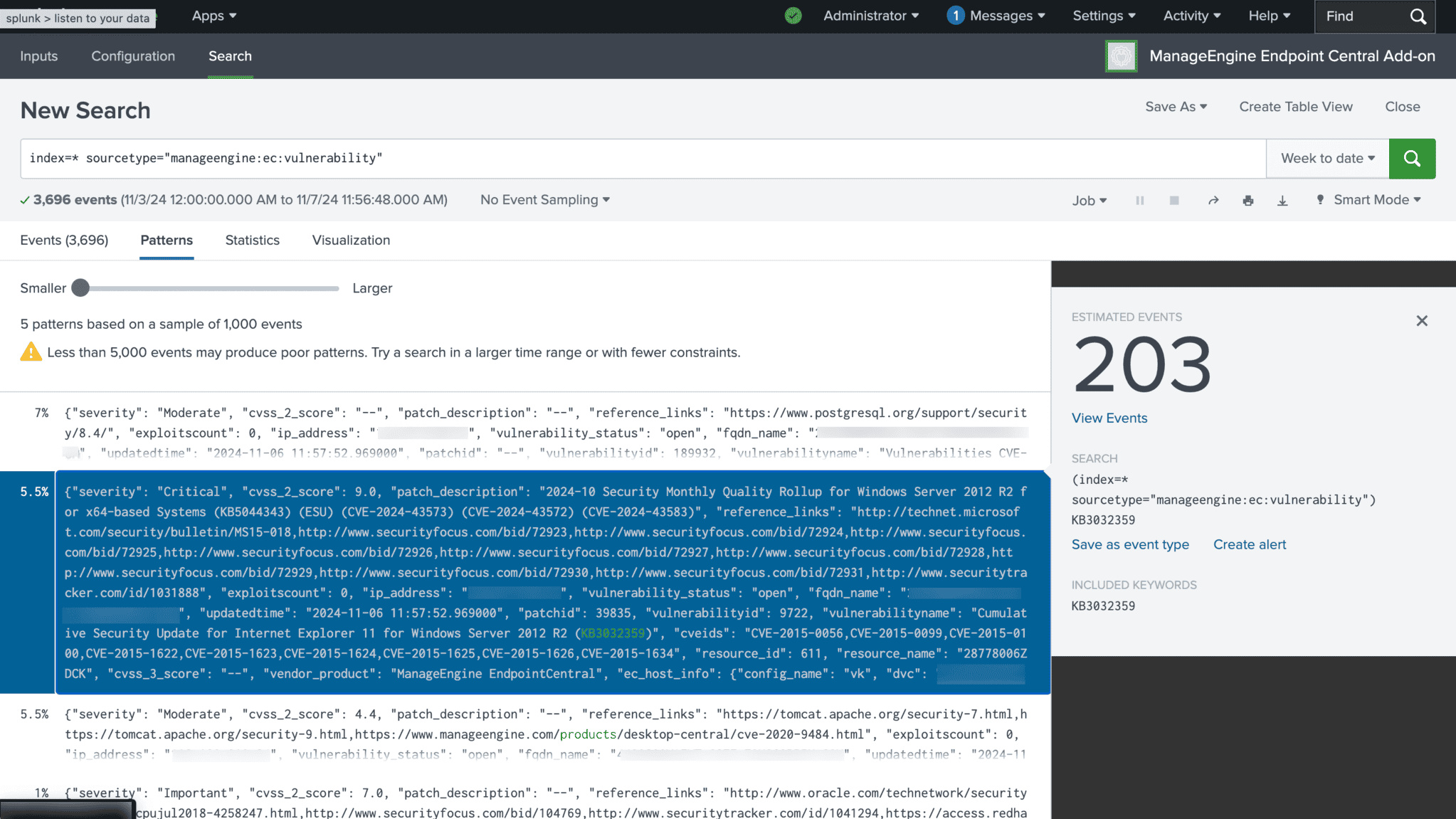Click the search query input field
Image resolution: width=1456 pixels, height=819 pixels.
pyautogui.click(x=643, y=159)
